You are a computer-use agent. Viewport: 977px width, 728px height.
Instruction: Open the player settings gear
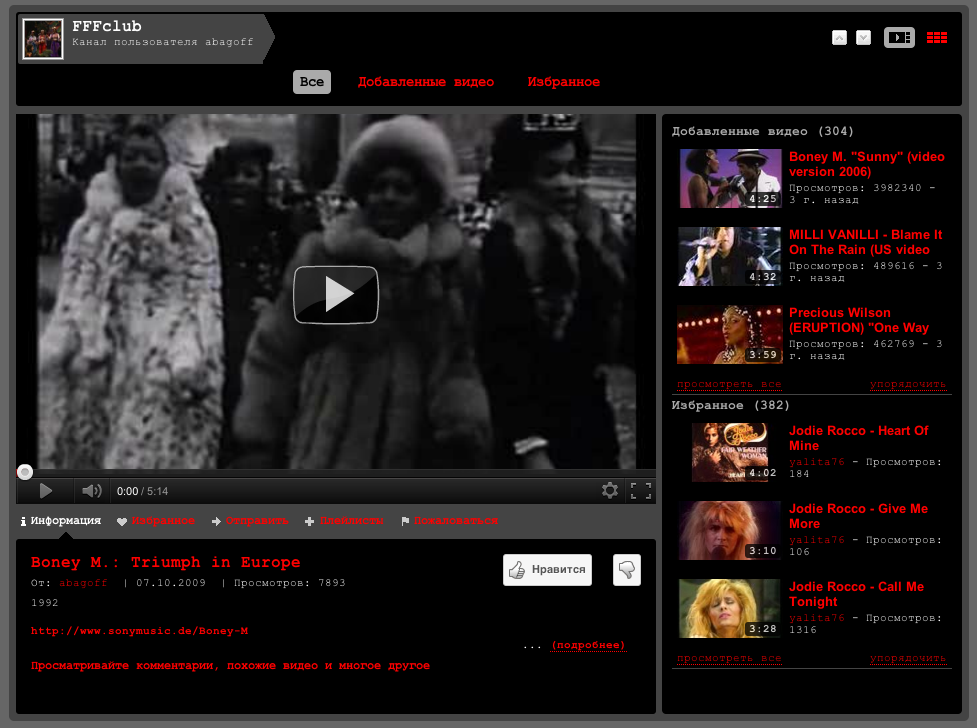(610, 491)
